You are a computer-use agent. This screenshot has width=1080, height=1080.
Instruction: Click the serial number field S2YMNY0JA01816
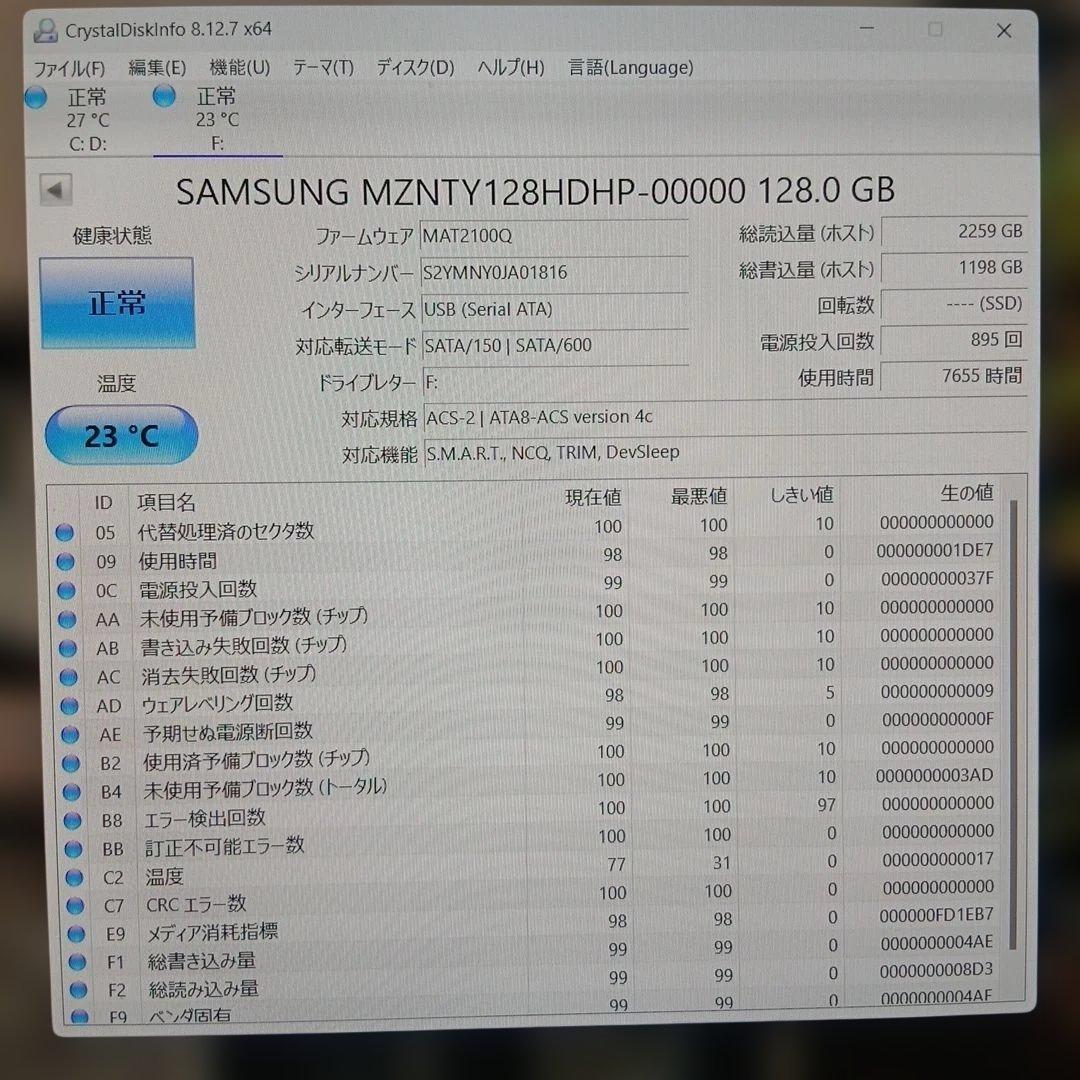click(x=555, y=272)
